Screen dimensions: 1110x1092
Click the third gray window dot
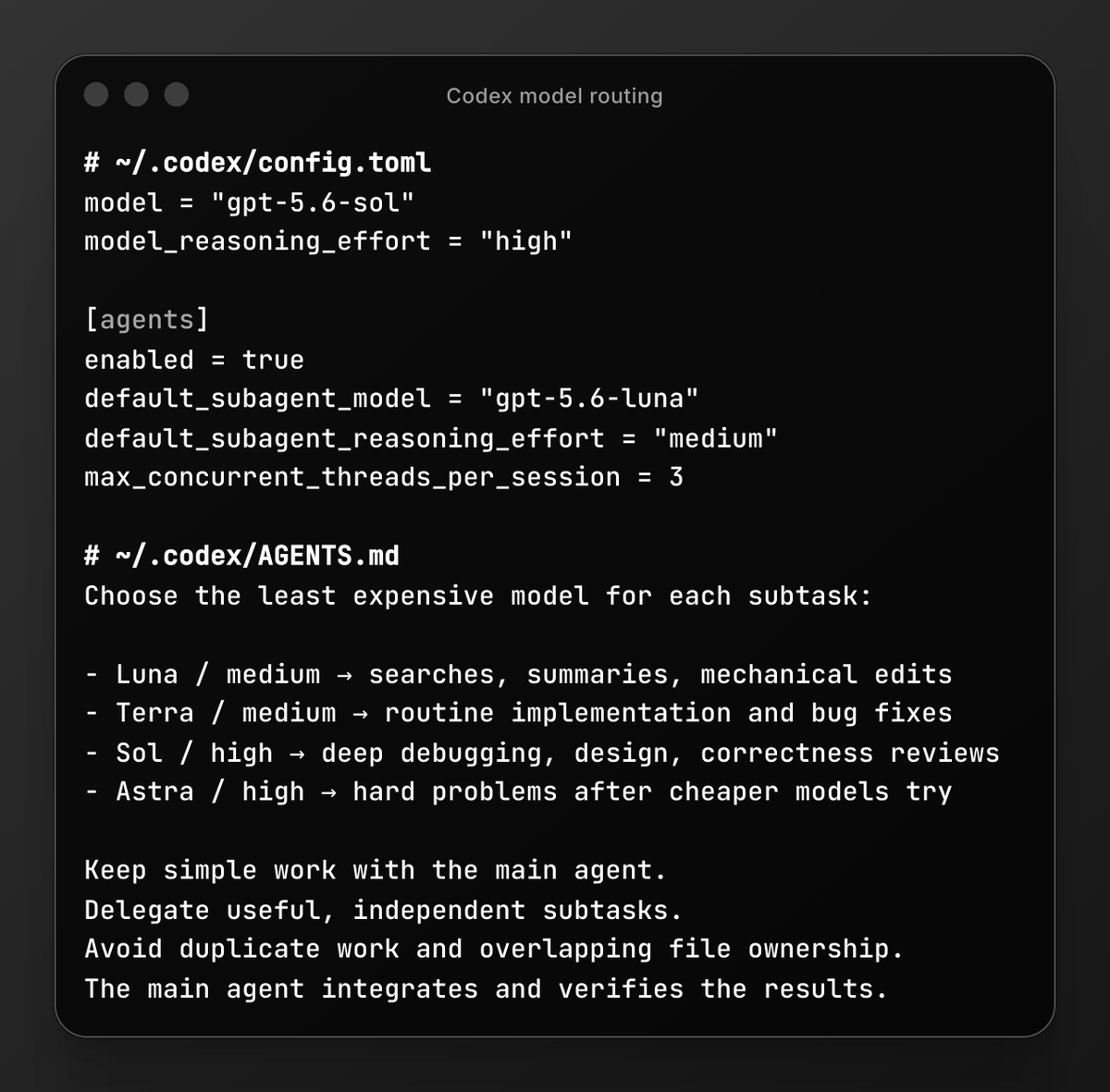coord(177,94)
